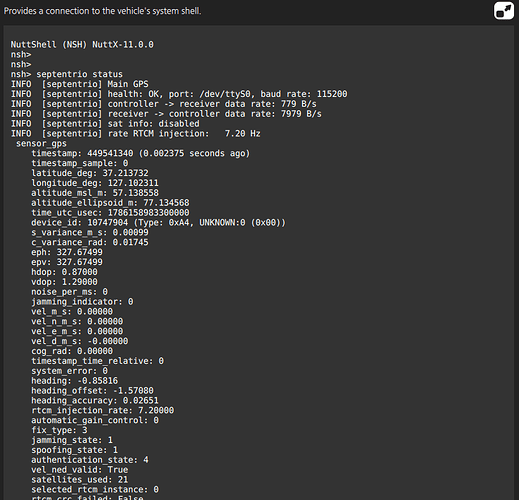Image resolution: width=519 pixels, height=500 pixels.
Task: Click the 'vel_ned_valid: True' line
Action: tap(80, 470)
